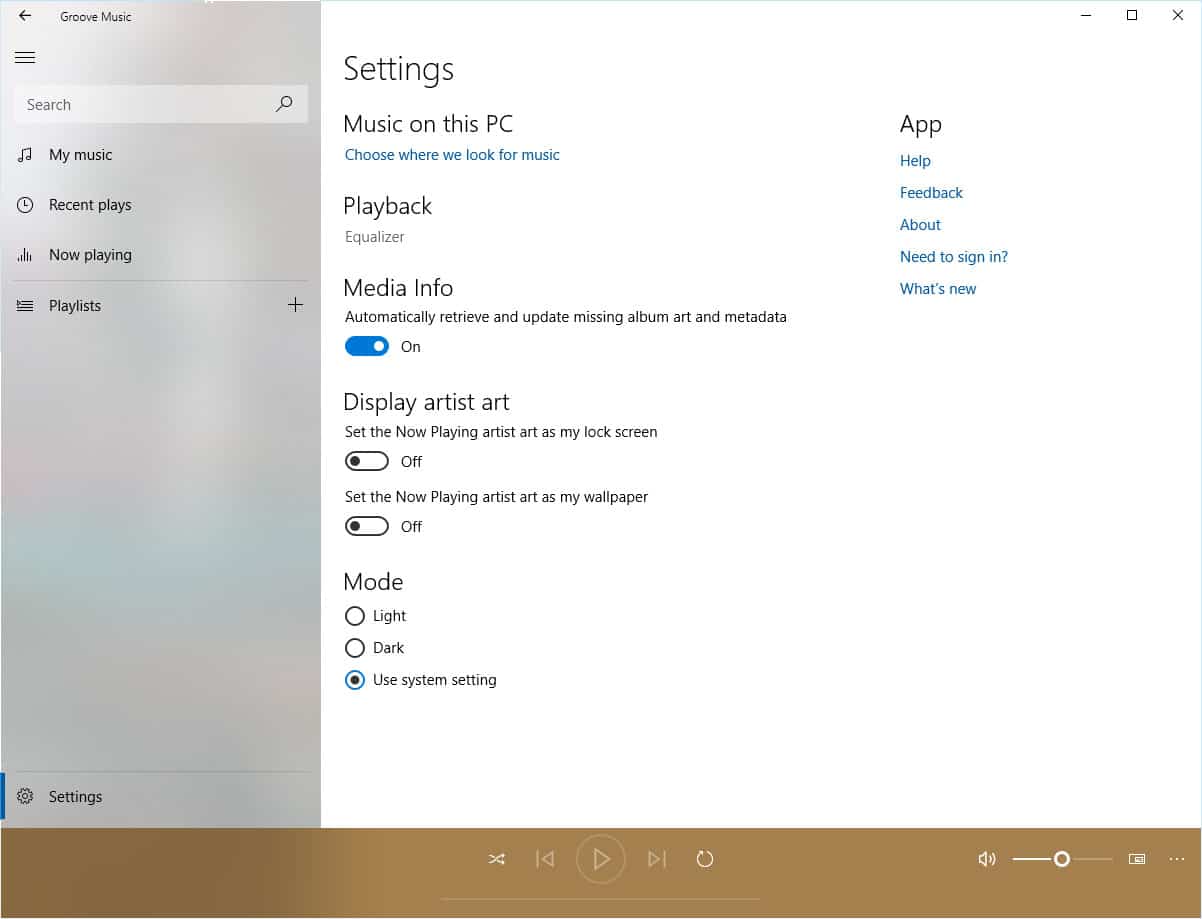Open the Help link
Viewport: 1202px width, 919px height.
pos(915,161)
